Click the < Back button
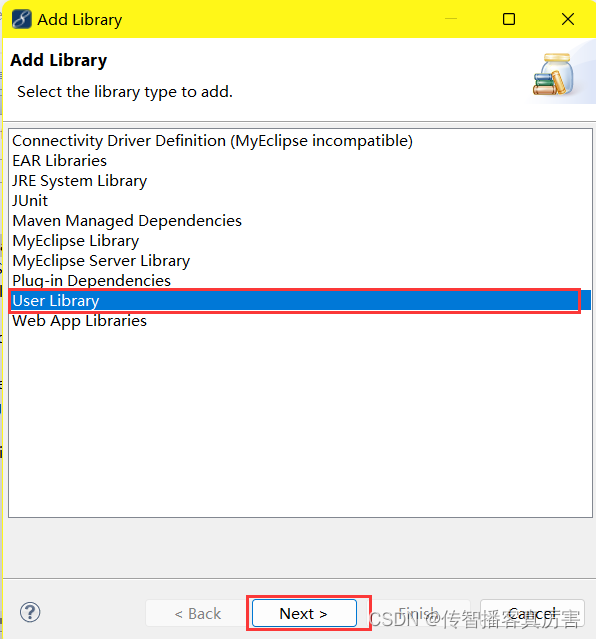The width and height of the screenshot is (596, 639). click(x=197, y=613)
